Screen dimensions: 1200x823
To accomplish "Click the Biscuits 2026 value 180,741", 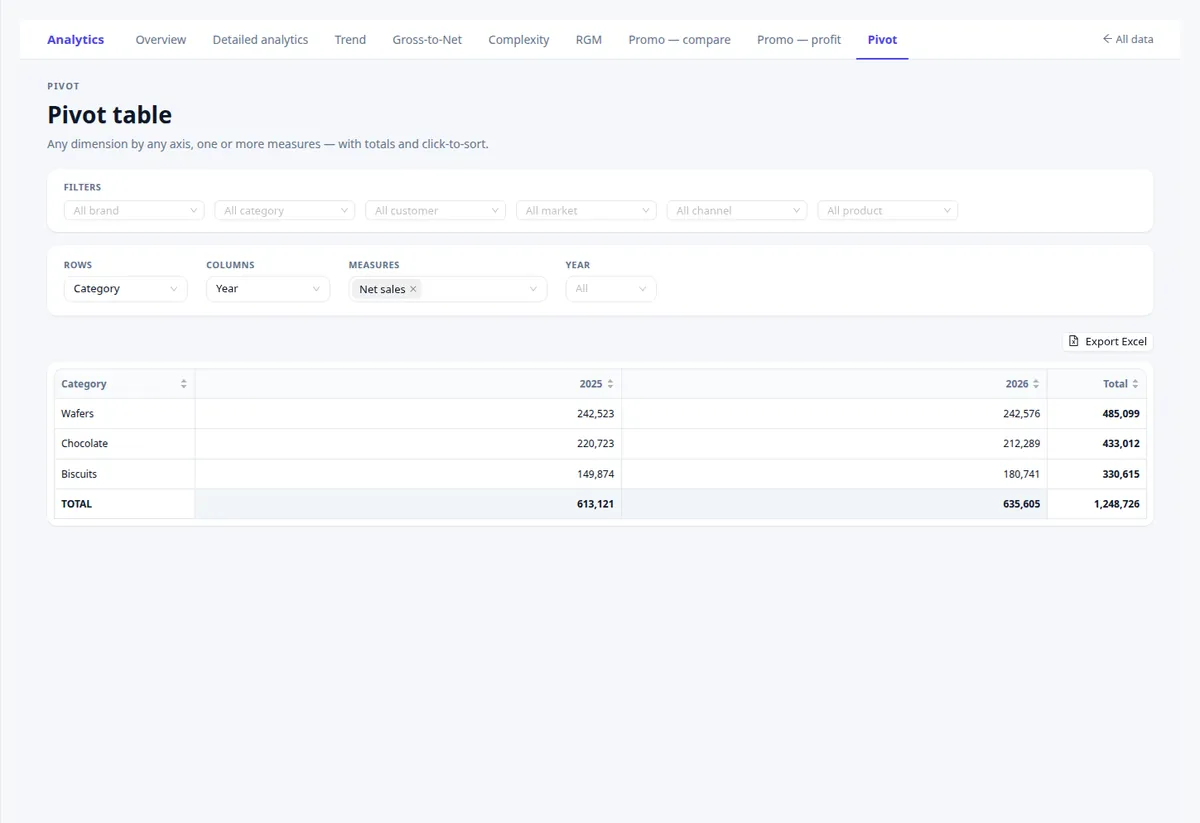I will [1021, 474].
